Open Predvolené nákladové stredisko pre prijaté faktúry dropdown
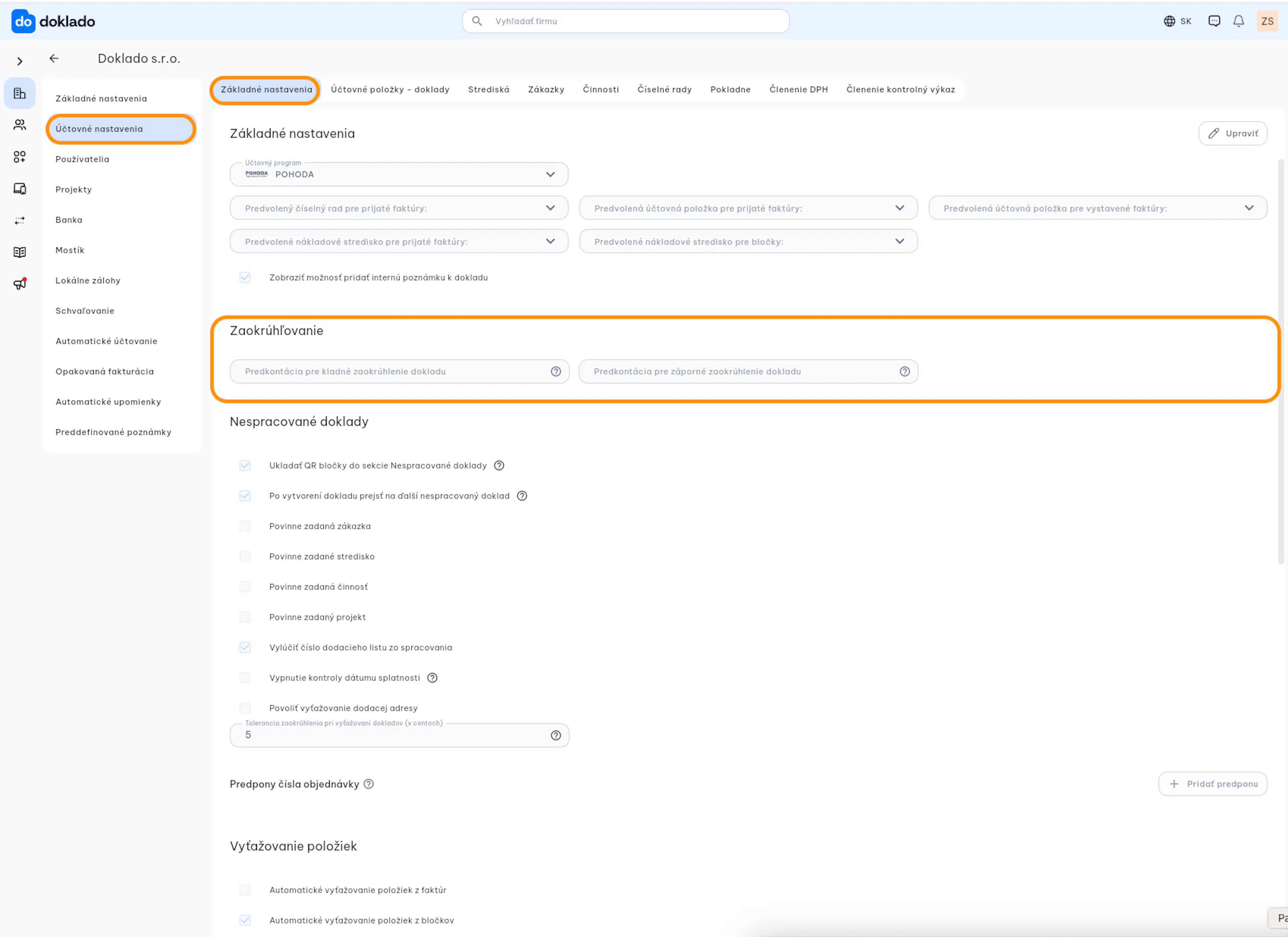Screen dimensions: 1288x937 tap(399, 241)
